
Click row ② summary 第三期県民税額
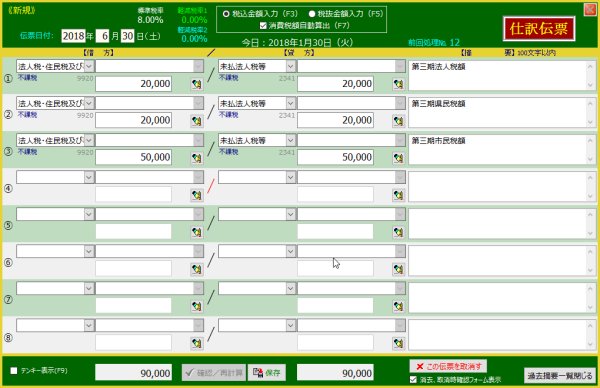pos(502,112)
